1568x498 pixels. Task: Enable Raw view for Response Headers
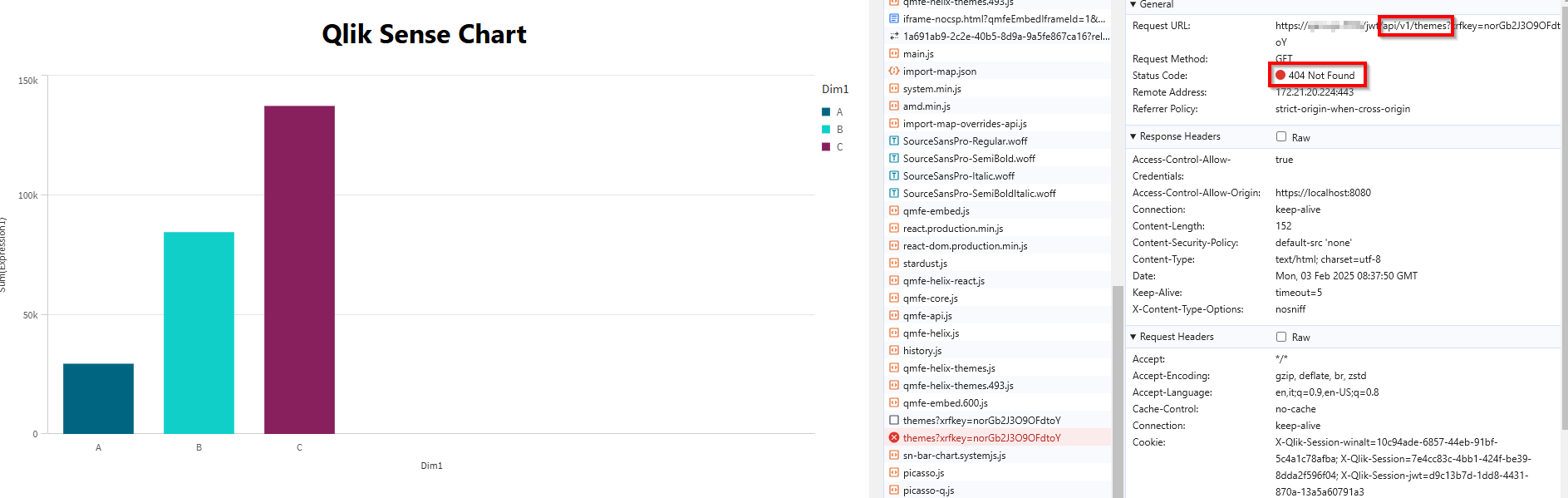click(x=1281, y=136)
